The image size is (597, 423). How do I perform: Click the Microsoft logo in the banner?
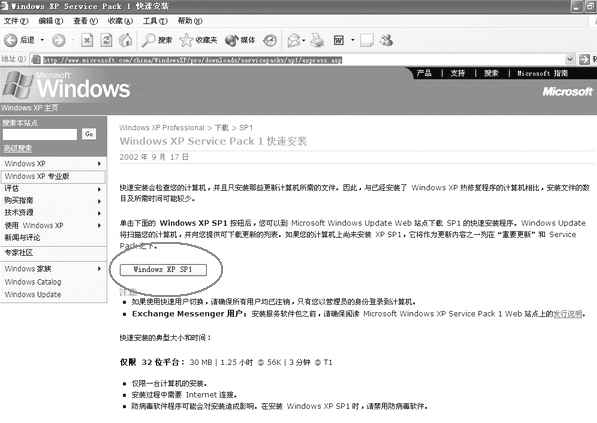click(567, 91)
